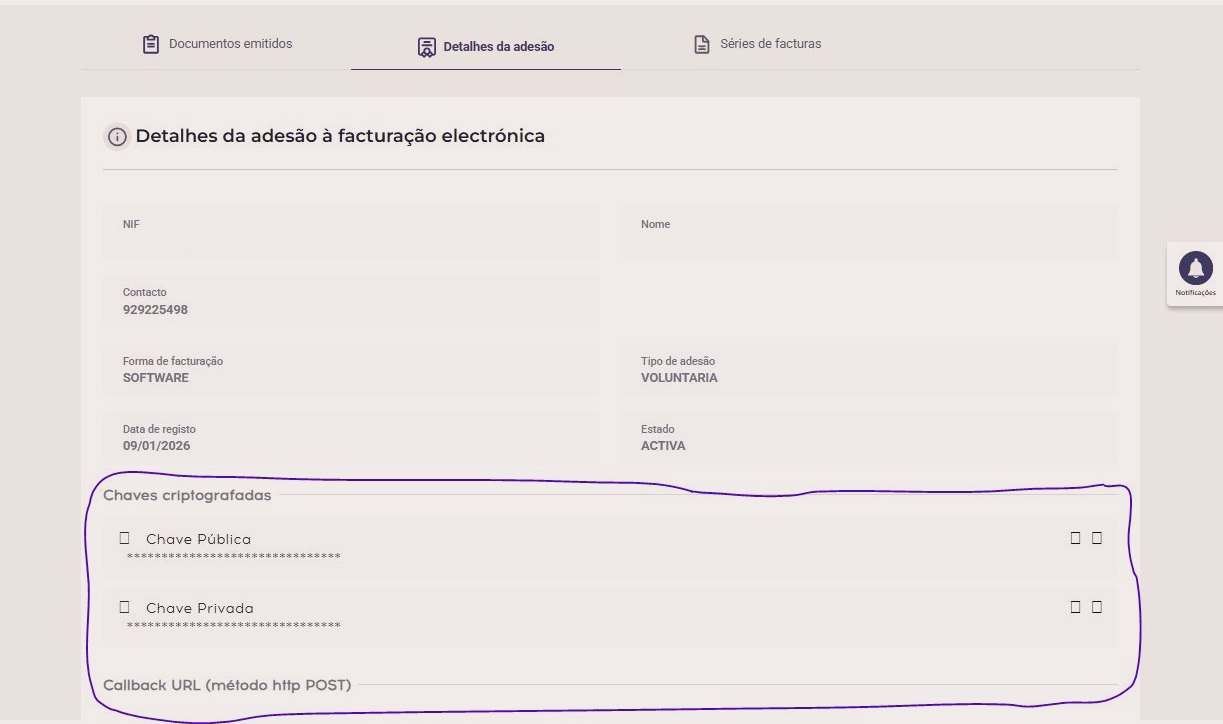Click the icon left of Chave Pública label
The width and height of the screenshot is (1223, 724).
click(x=125, y=538)
